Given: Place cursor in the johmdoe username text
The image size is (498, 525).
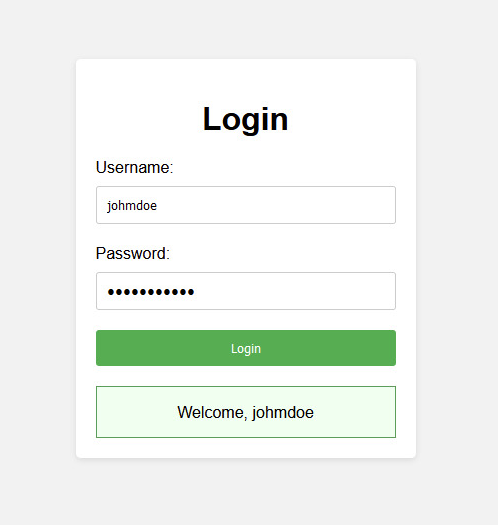Looking at the screenshot, I should click(132, 206).
